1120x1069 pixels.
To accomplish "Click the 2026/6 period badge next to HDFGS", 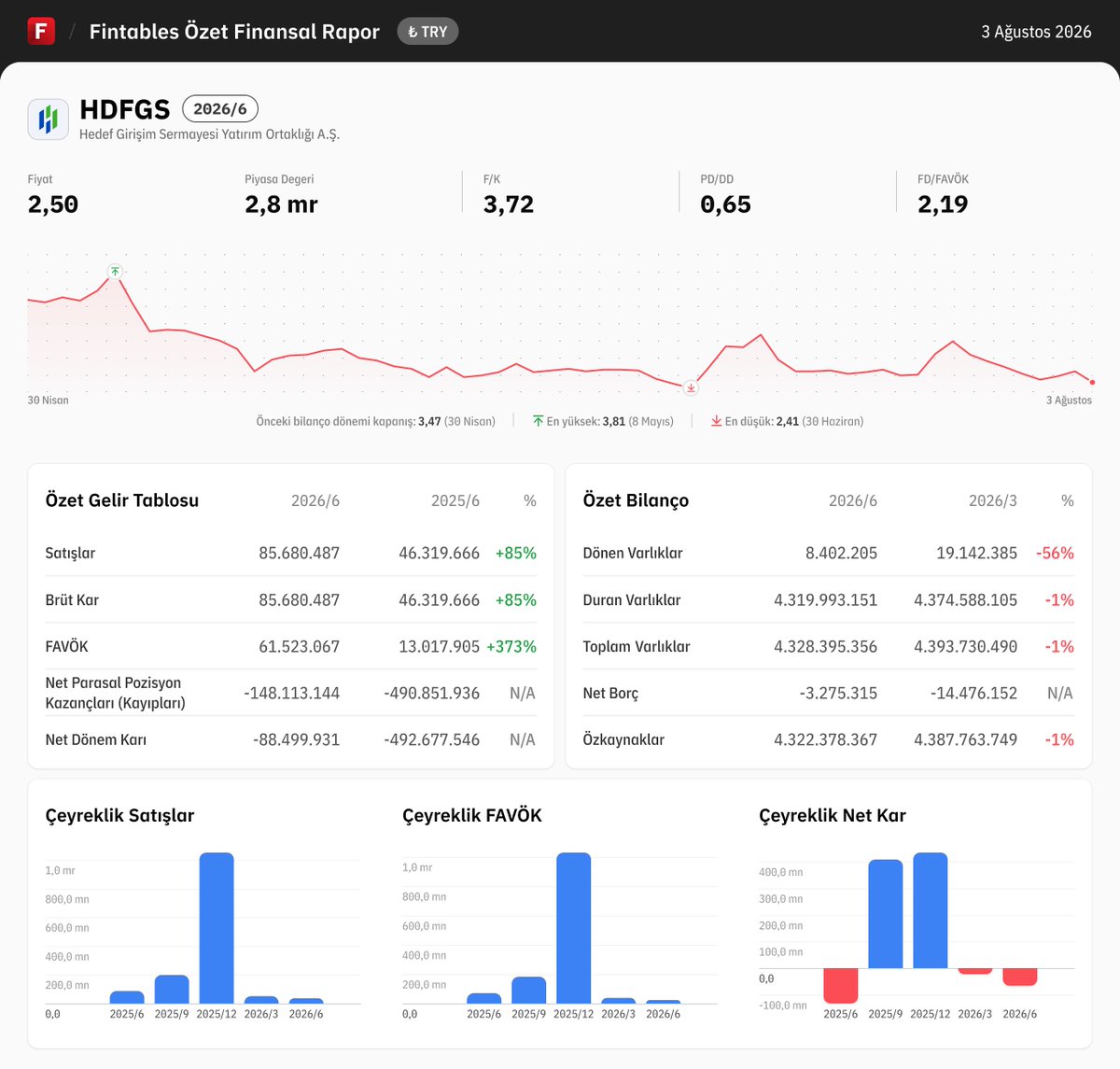I will [x=220, y=109].
